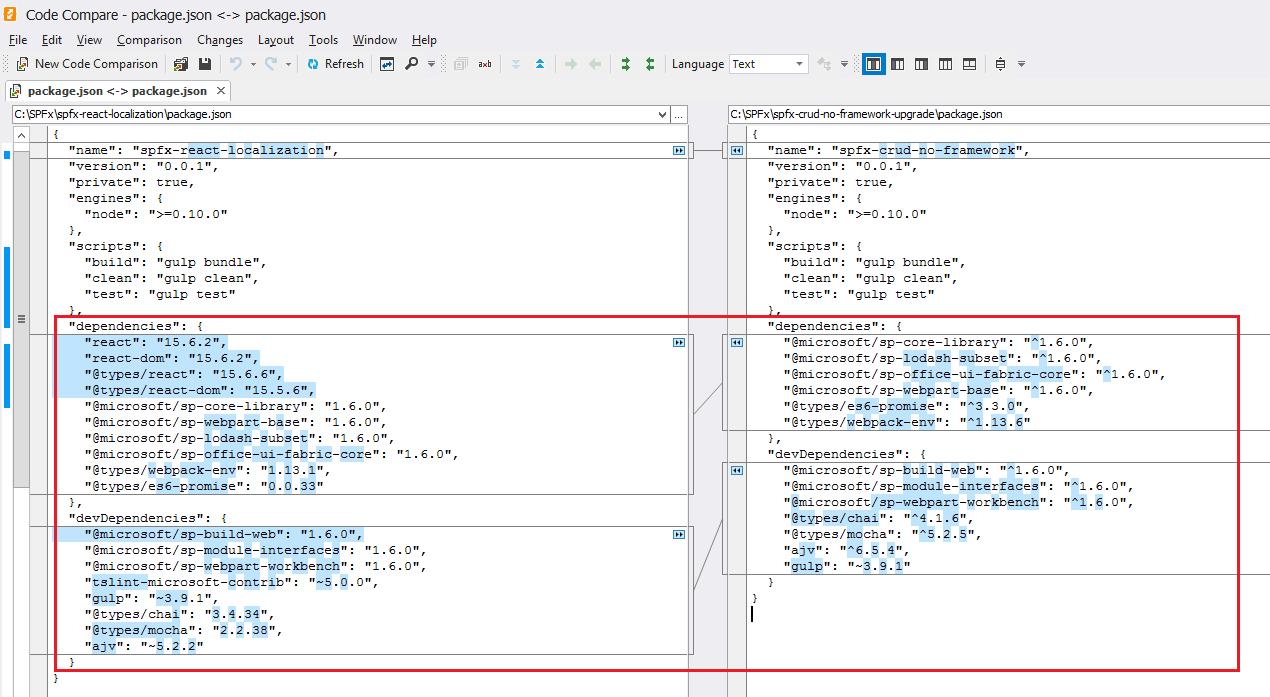Click the Swap Panes icon beside Refresh
The image size is (1270, 697).
click(x=387, y=64)
